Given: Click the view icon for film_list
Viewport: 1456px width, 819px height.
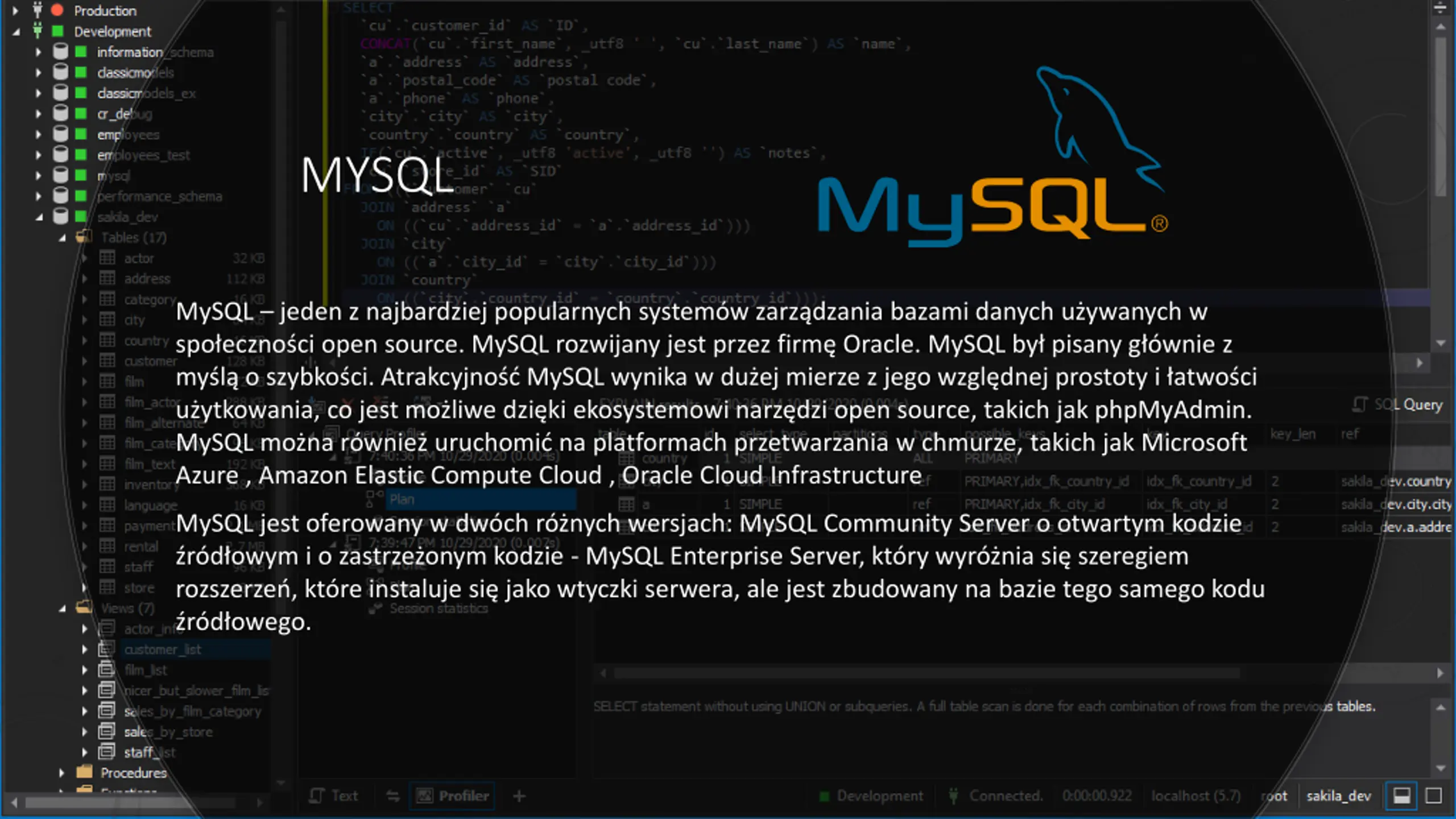Looking at the screenshot, I should (x=106, y=669).
